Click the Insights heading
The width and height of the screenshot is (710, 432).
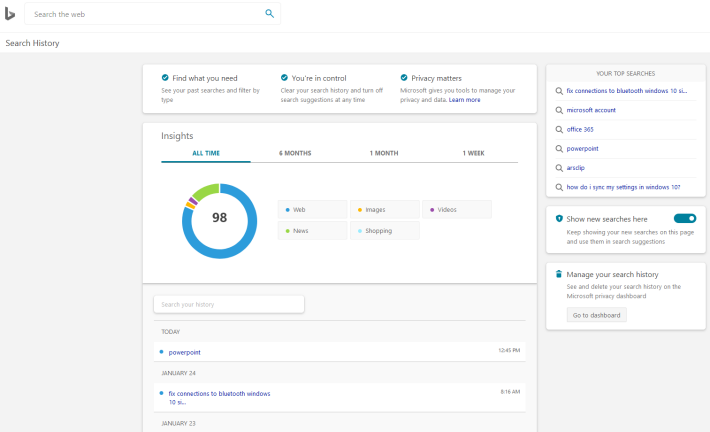point(177,136)
